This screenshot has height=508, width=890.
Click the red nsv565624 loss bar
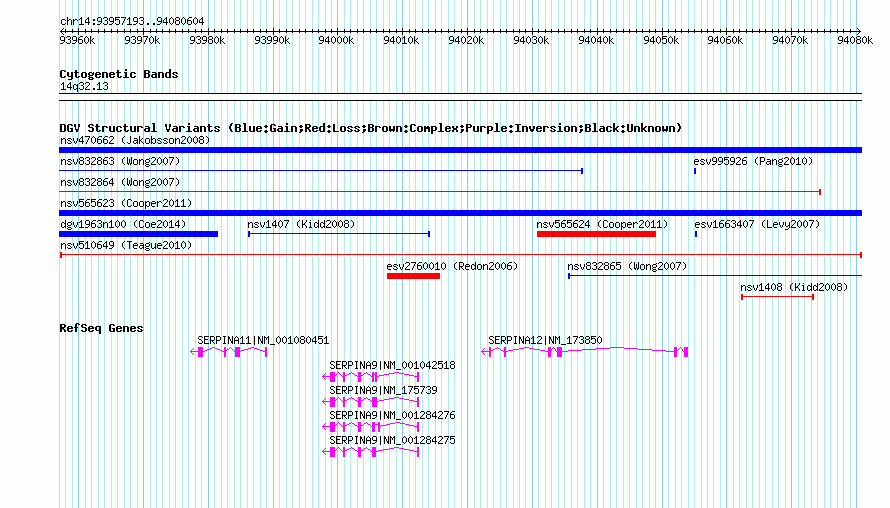597,234
